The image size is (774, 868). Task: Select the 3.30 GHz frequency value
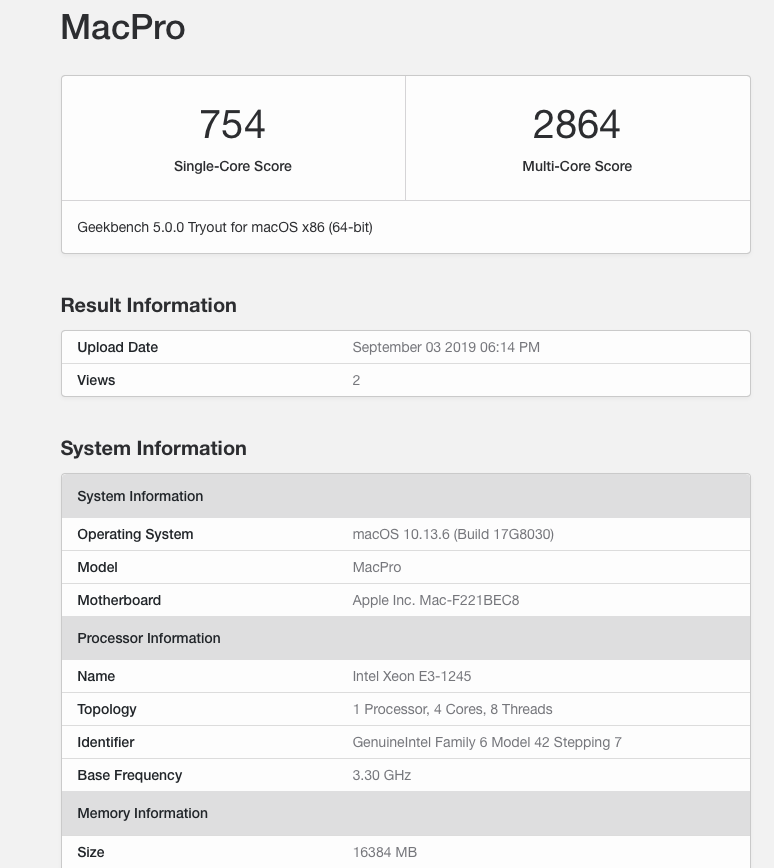click(381, 776)
